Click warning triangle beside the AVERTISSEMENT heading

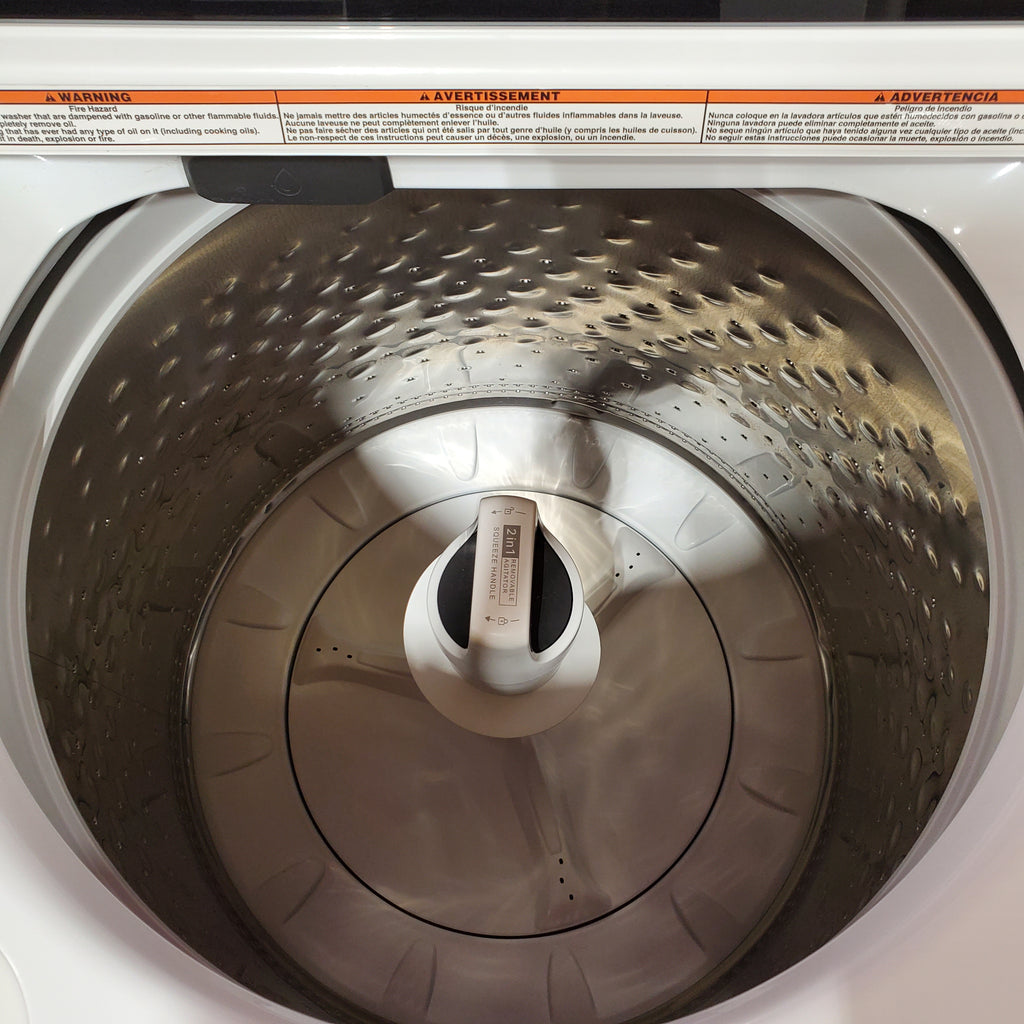[425, 96]
